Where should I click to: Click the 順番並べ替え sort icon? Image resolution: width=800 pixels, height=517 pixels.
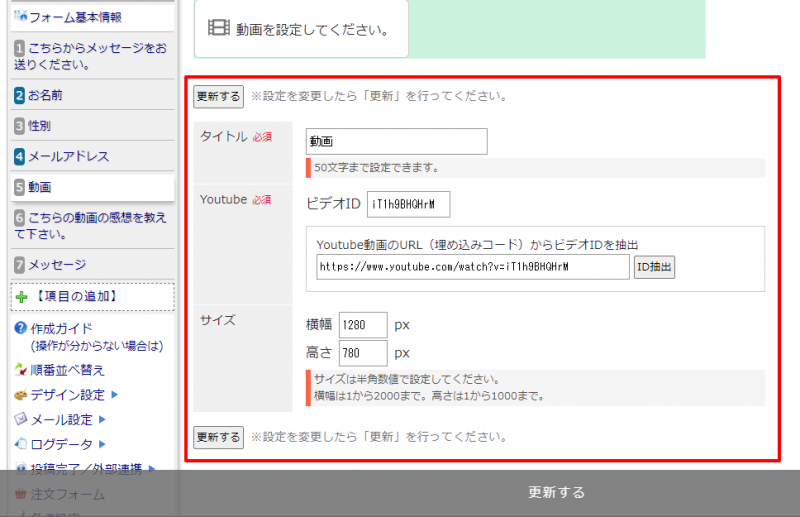(21, 369)
